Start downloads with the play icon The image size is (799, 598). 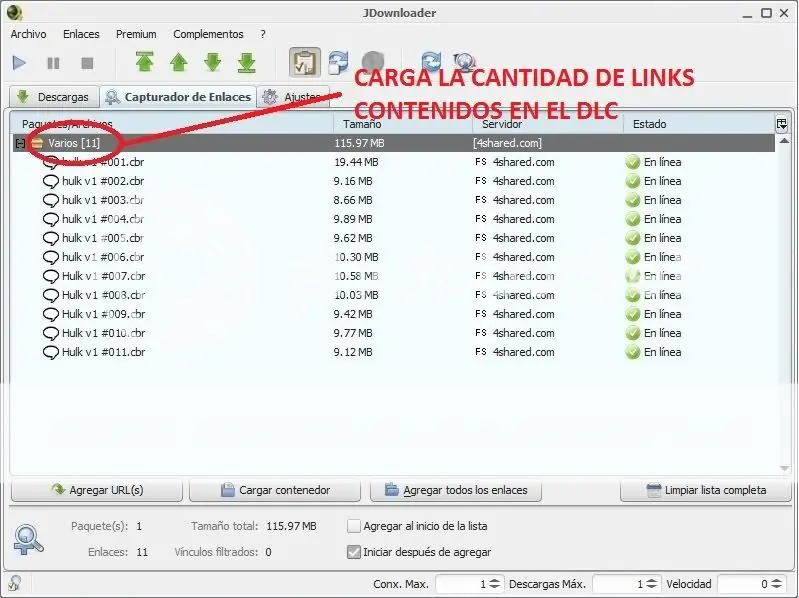19,63
